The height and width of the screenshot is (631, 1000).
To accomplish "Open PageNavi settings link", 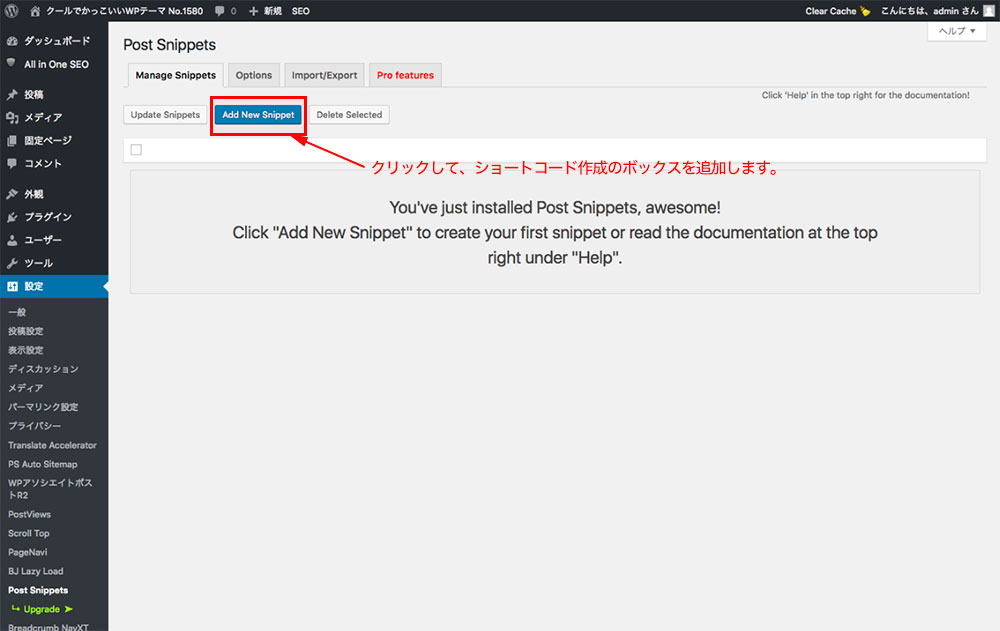I will (27, 553).
